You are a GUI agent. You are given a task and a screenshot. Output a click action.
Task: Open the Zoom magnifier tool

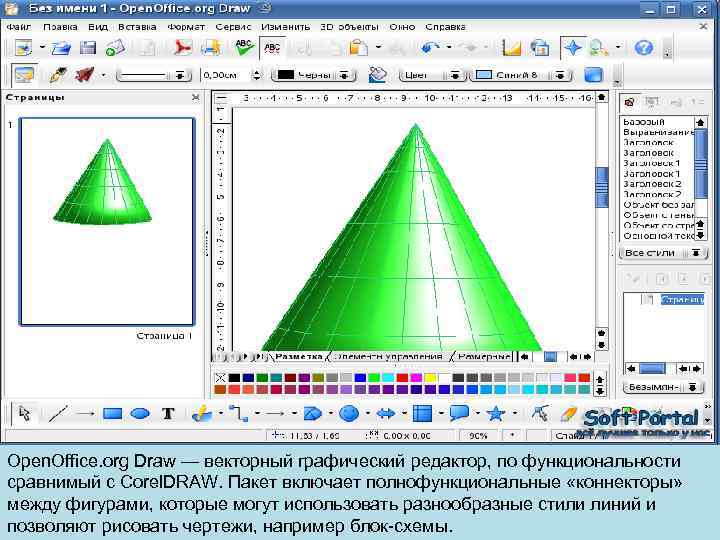pos(599,48)
